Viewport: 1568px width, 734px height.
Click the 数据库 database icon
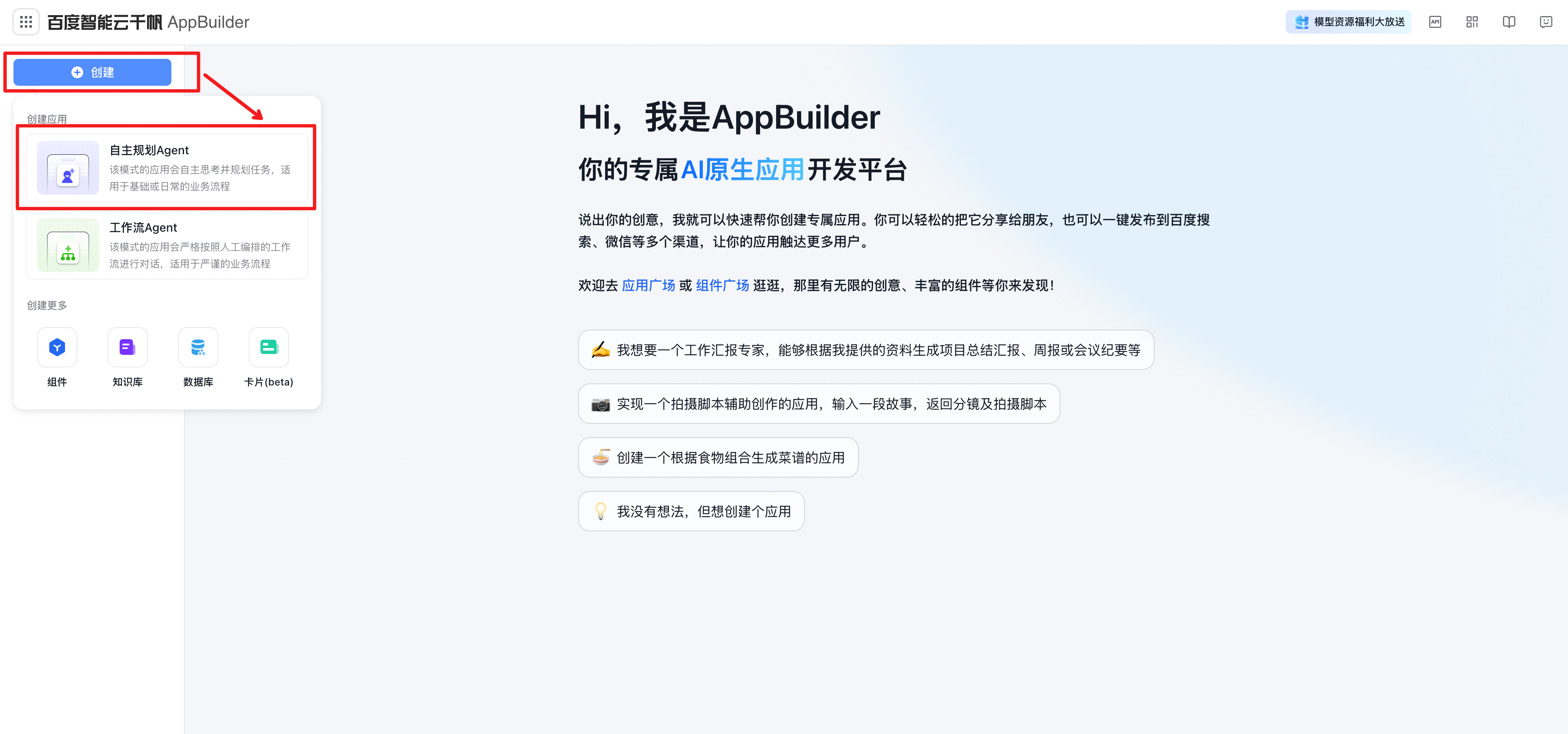click(x=198, y=347)
